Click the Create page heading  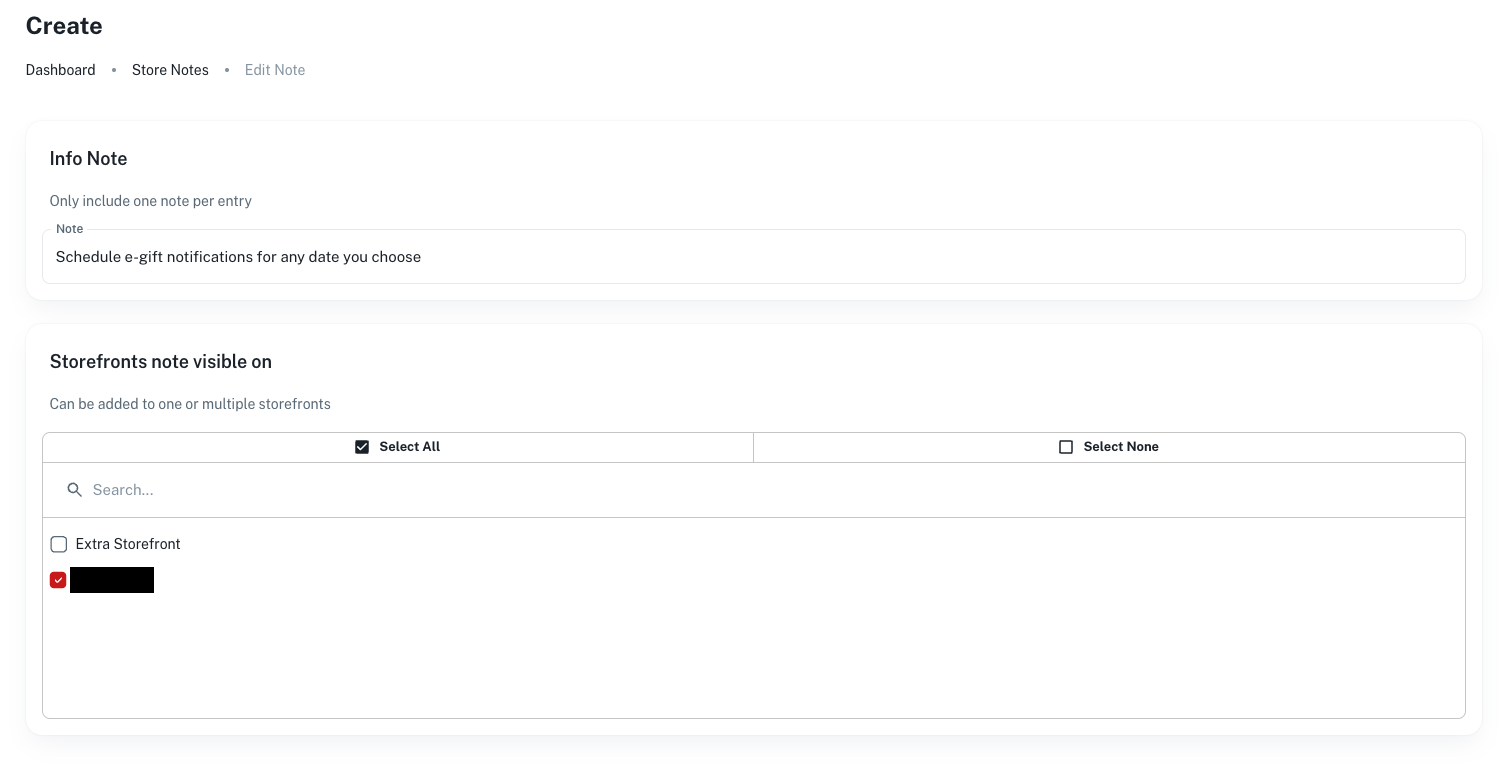tap(64, 26)
